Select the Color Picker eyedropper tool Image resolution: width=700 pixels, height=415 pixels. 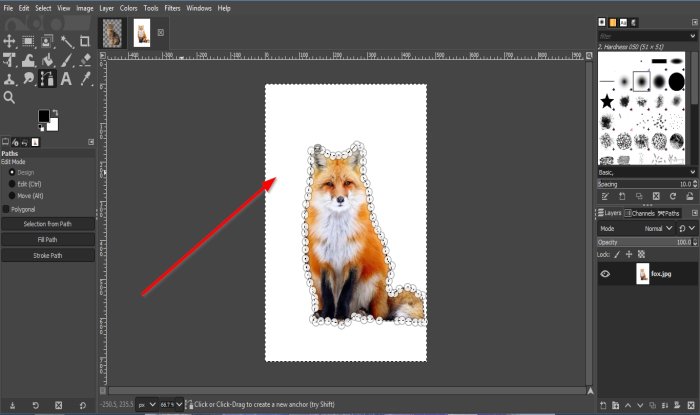tap(86, 78)
